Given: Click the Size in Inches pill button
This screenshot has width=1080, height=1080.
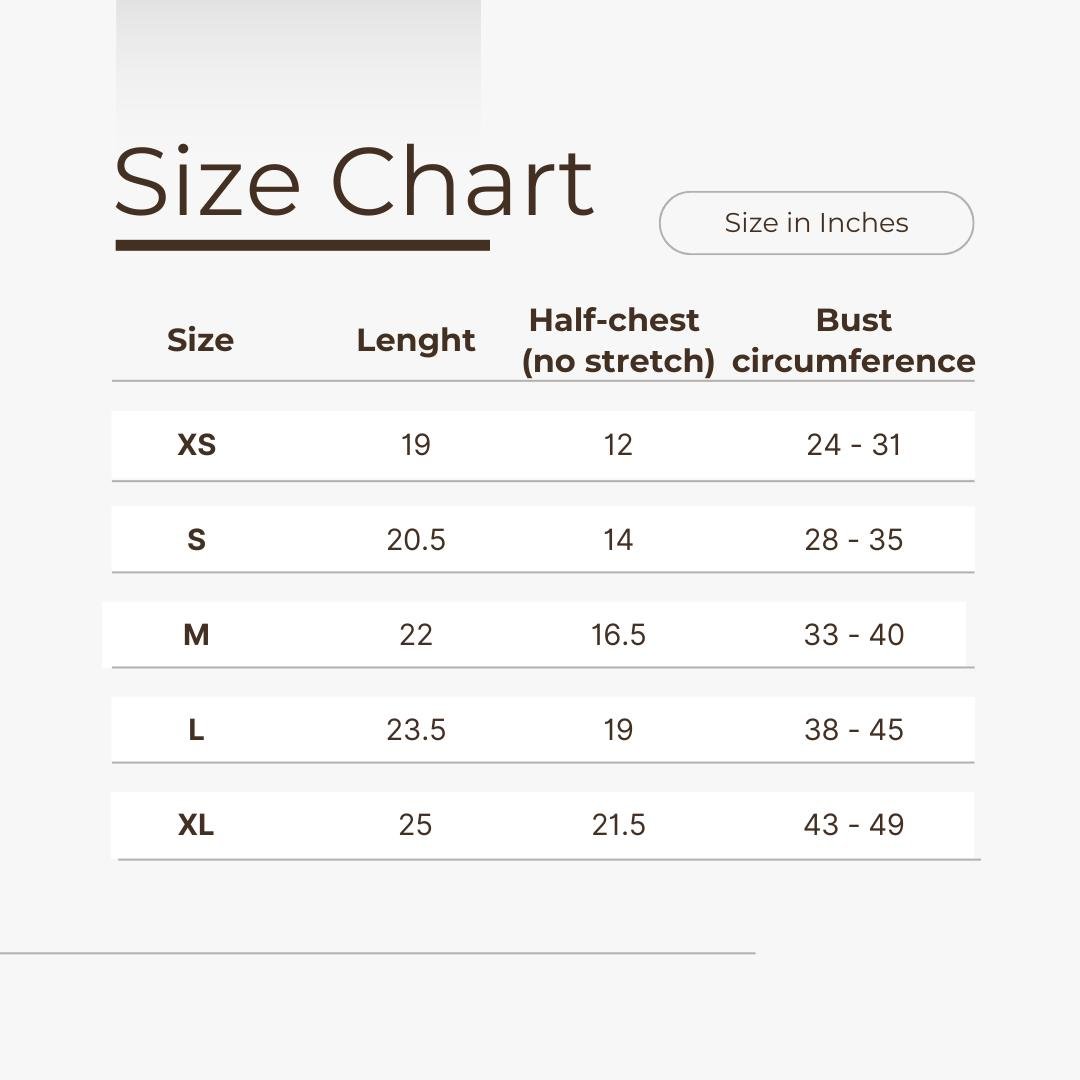Looking at the screenshot, I should (x=816, y=222).
